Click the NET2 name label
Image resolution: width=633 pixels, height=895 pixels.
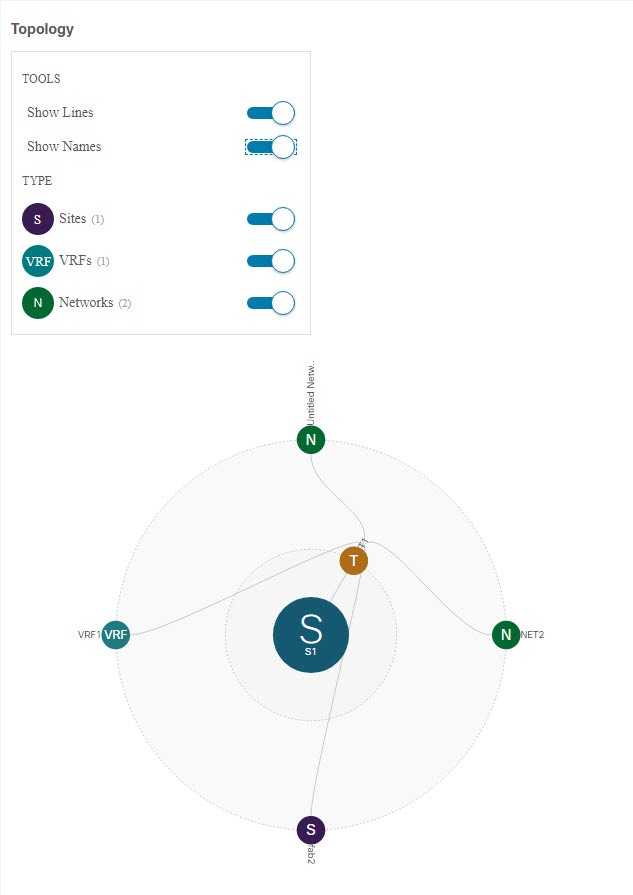coord(532,635)
